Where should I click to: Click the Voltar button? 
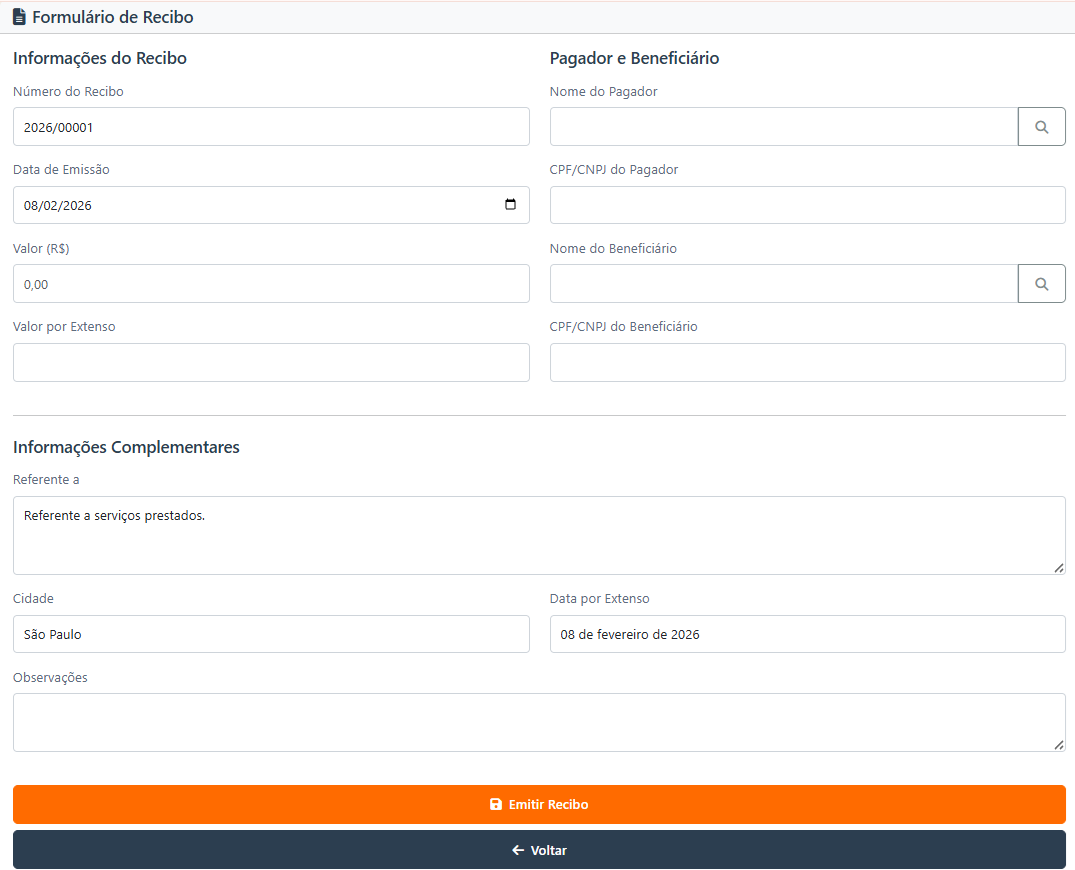click(x=539, y=850)
